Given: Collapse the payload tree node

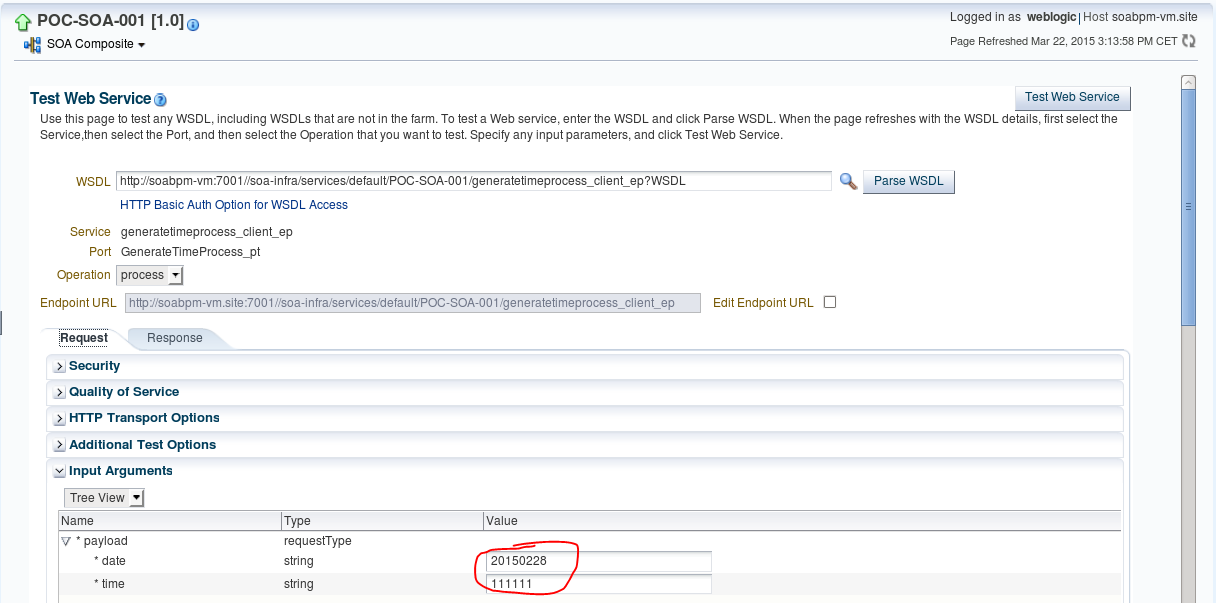Looking at the screenshot, I should (x=66, y=541).
